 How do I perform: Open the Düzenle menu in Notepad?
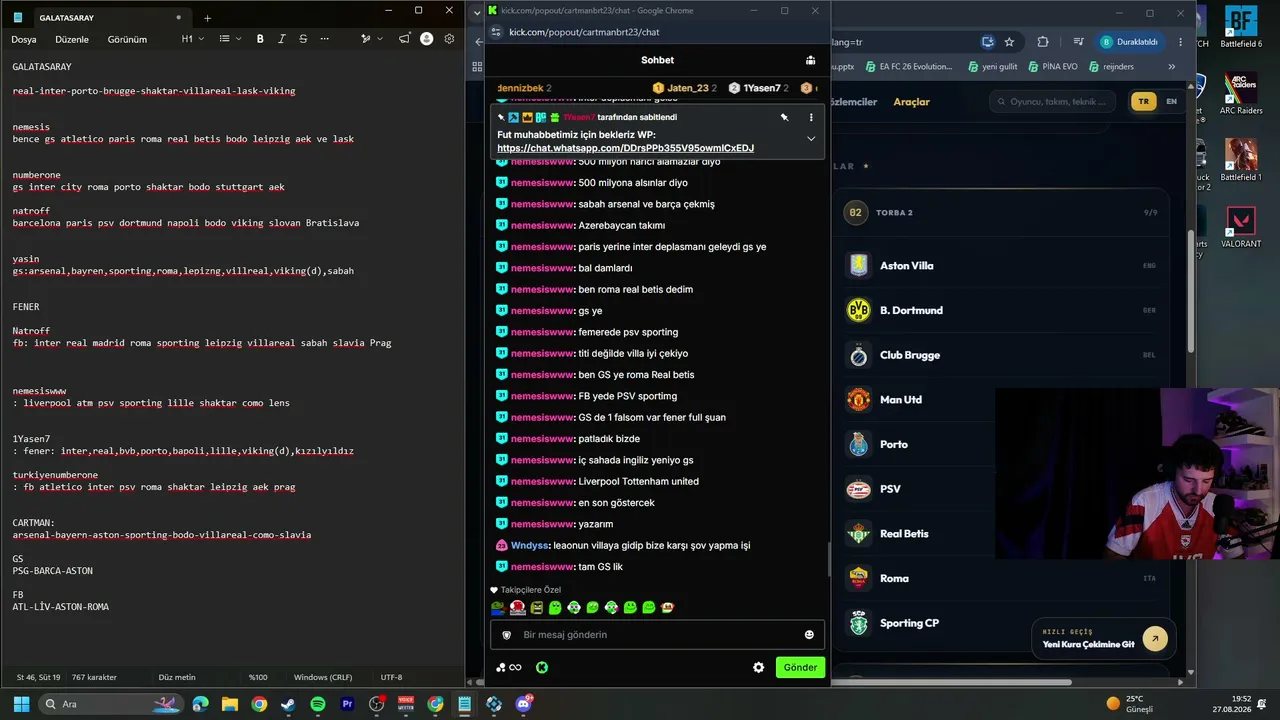point(72,39)
